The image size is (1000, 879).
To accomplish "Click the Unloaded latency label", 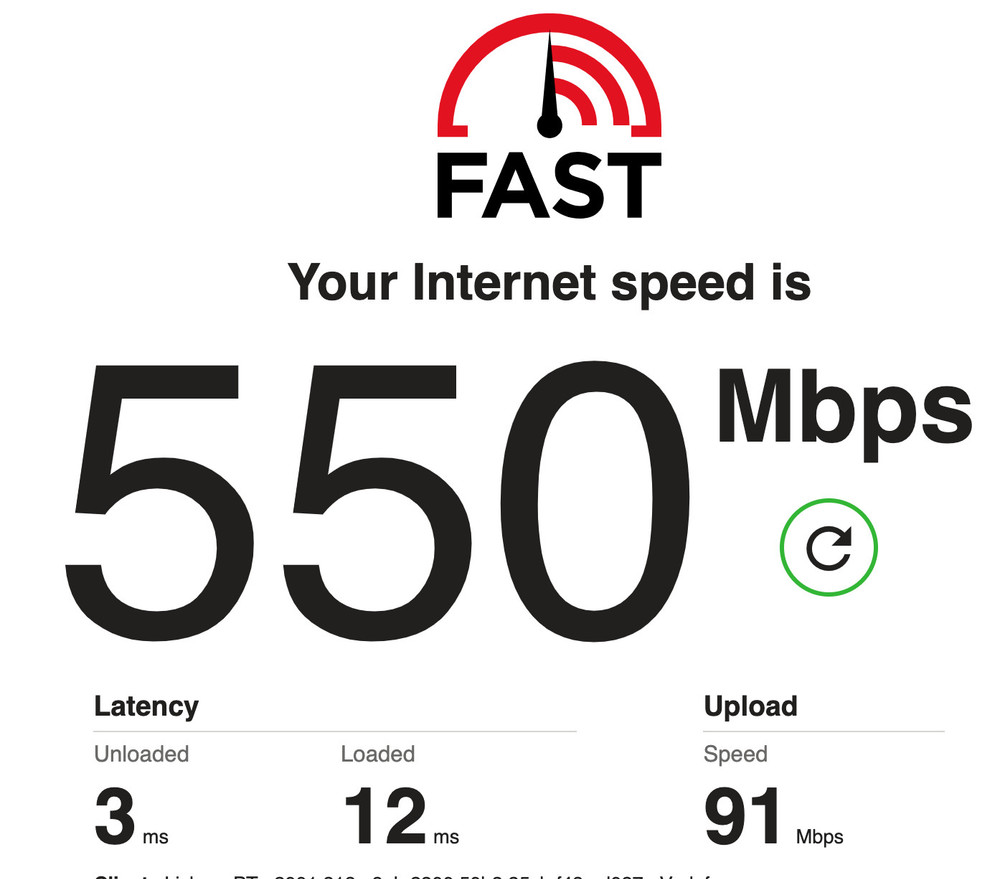I will [142, 754].
